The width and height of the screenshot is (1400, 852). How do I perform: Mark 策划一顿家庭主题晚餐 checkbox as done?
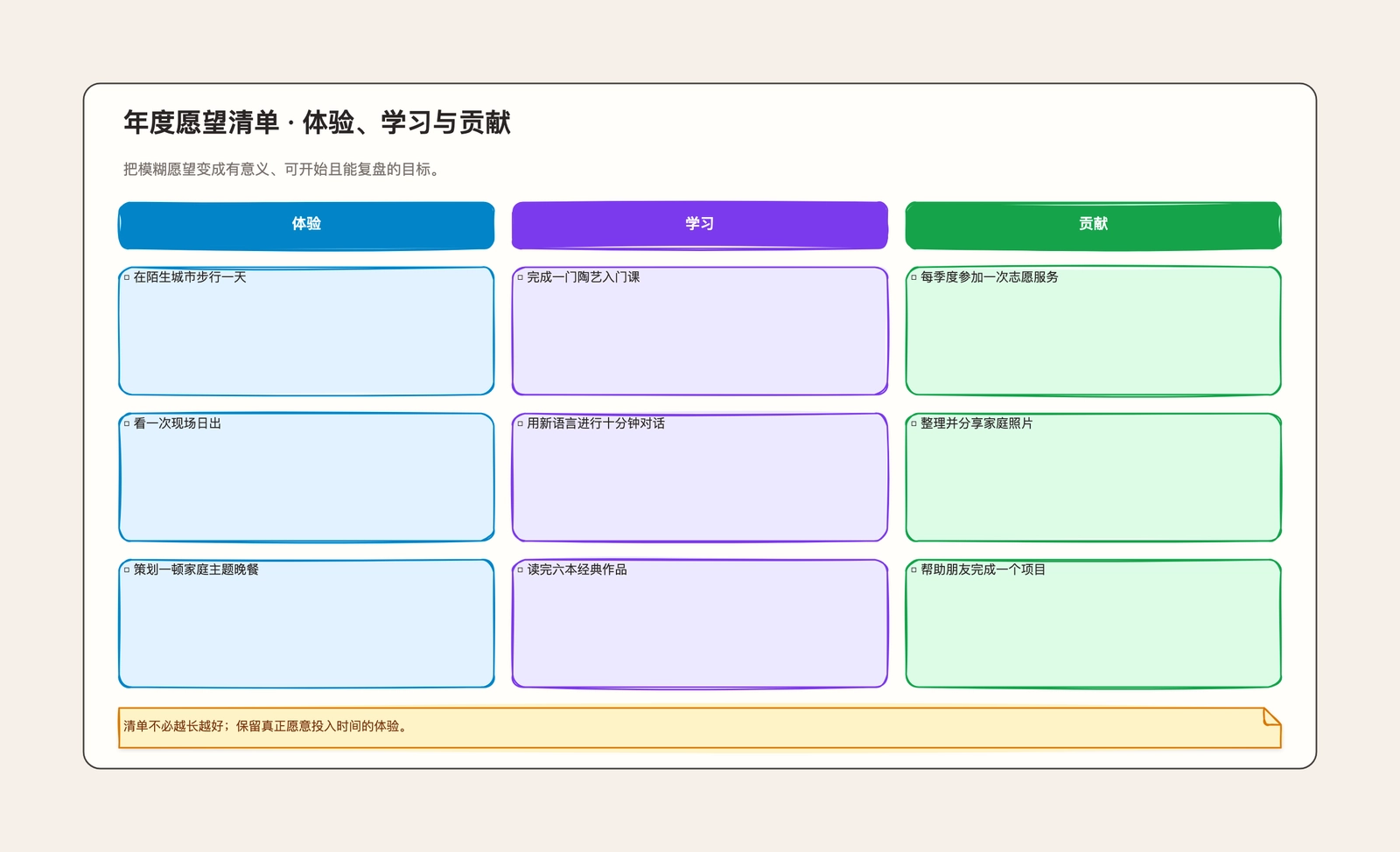coord(127,569)
